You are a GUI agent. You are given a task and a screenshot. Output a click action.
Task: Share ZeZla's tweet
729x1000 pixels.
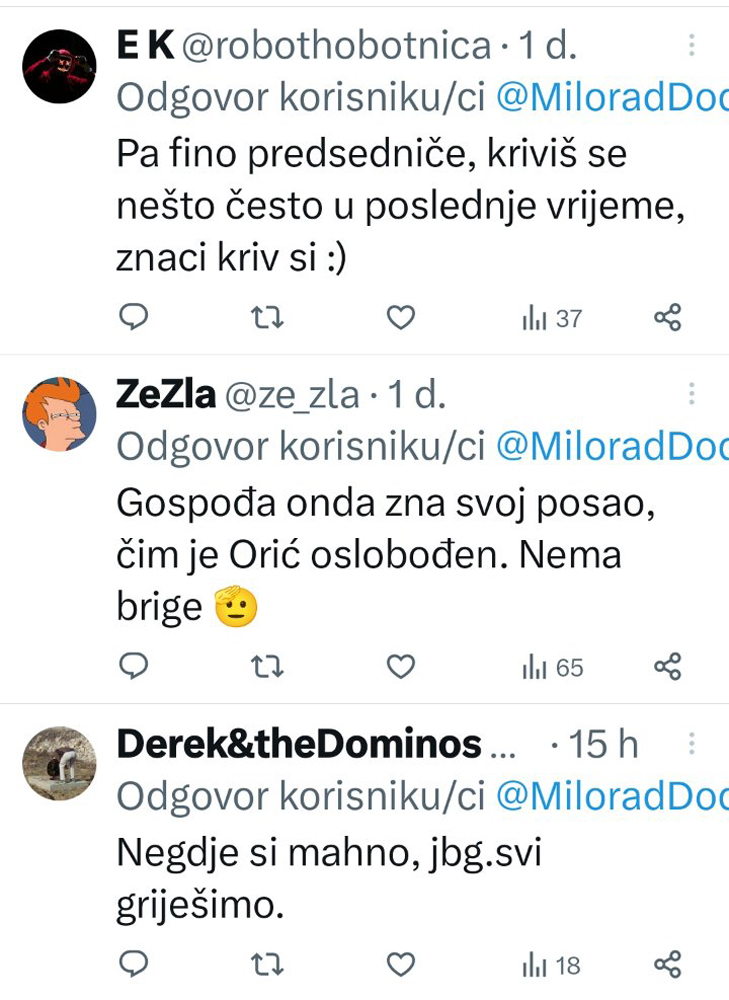click(x=668, y=666)
